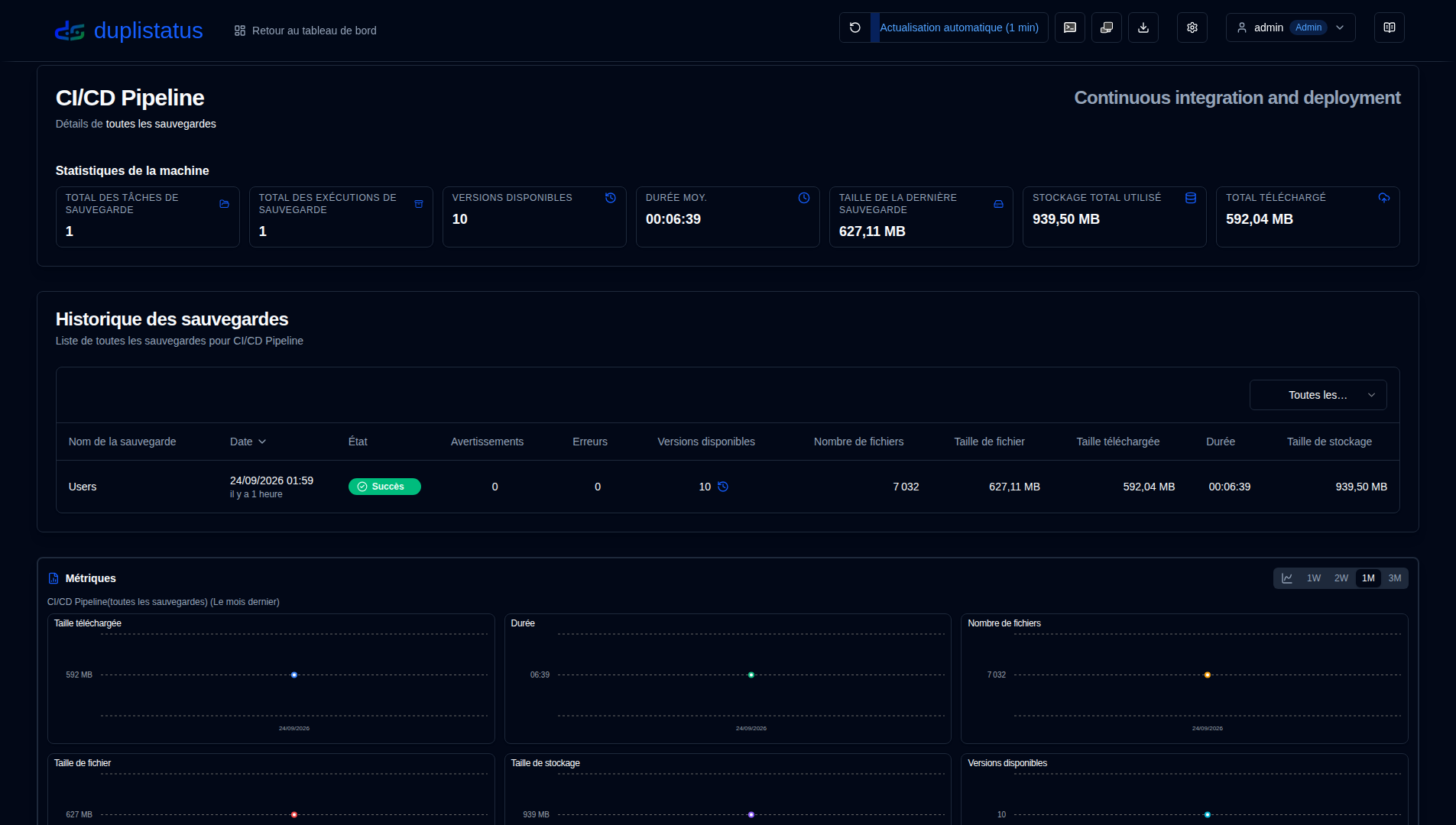The height and width of the screenshot is (825, 1456).
Task: Click the version history icon in the Users row
Action: pyautogui.click(x=723, y=487)
